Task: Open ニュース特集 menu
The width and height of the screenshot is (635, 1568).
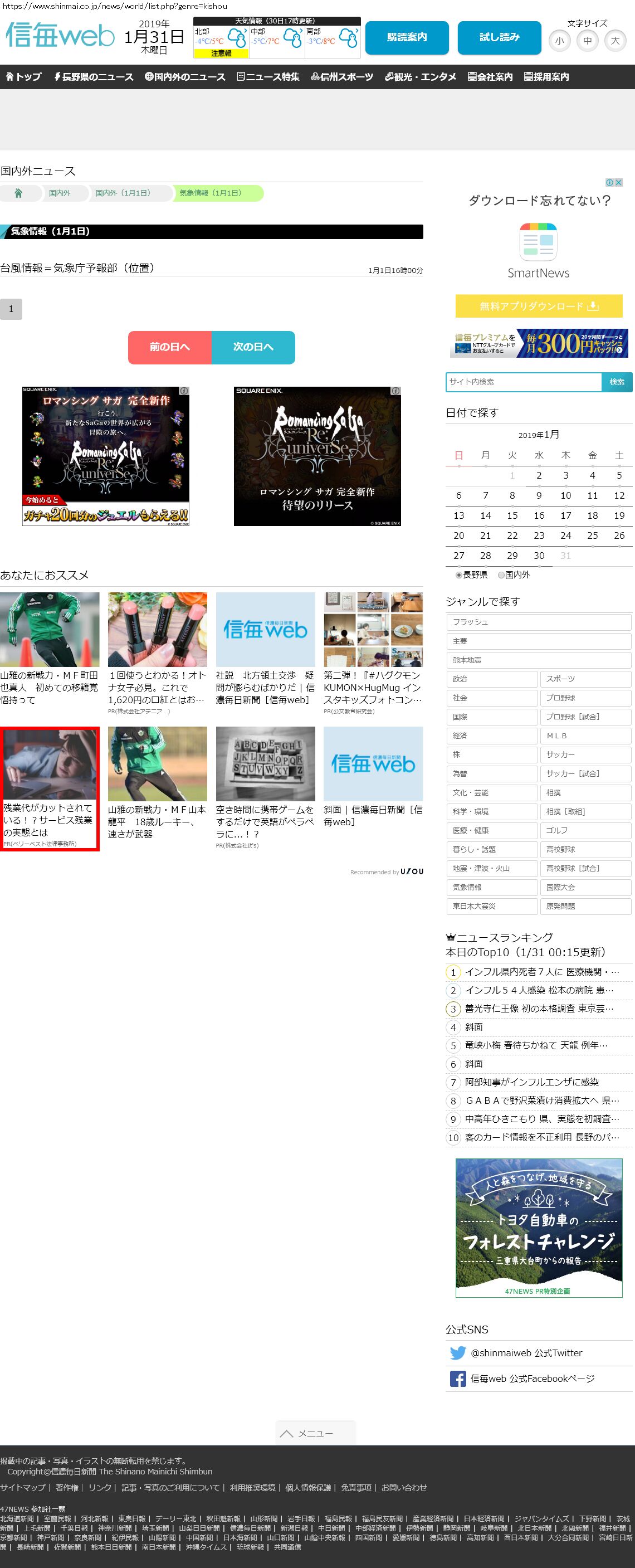Action: tap(268, 77)
